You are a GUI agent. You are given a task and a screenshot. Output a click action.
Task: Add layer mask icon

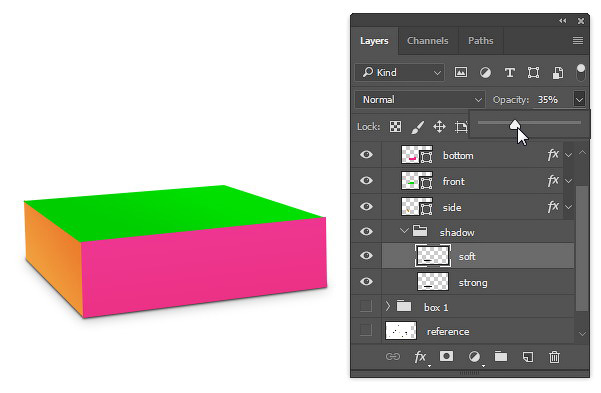pyautogui.click(x=446, y=357)
